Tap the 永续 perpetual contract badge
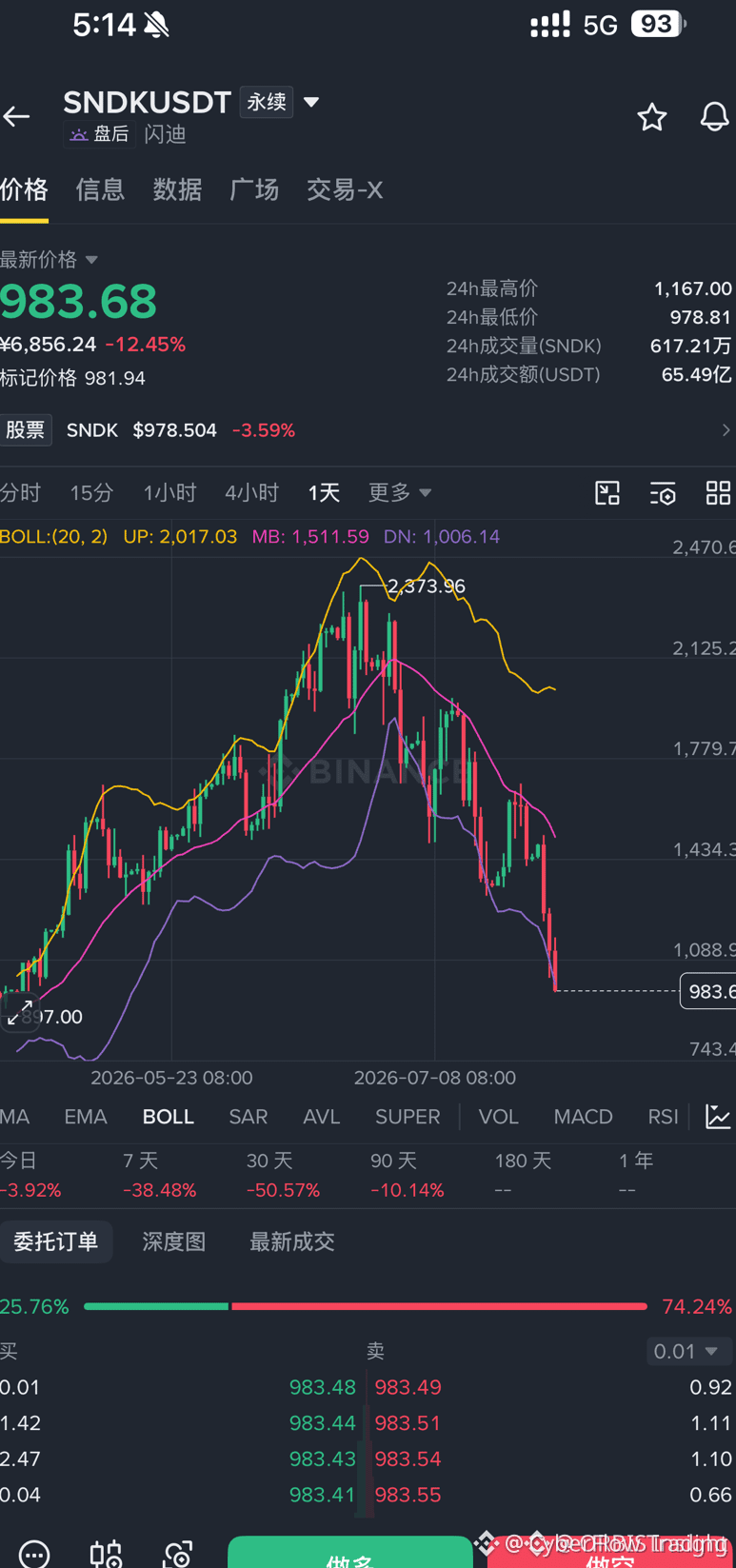The width and height of the screenshot is (736, 1568). pos(267,102)
